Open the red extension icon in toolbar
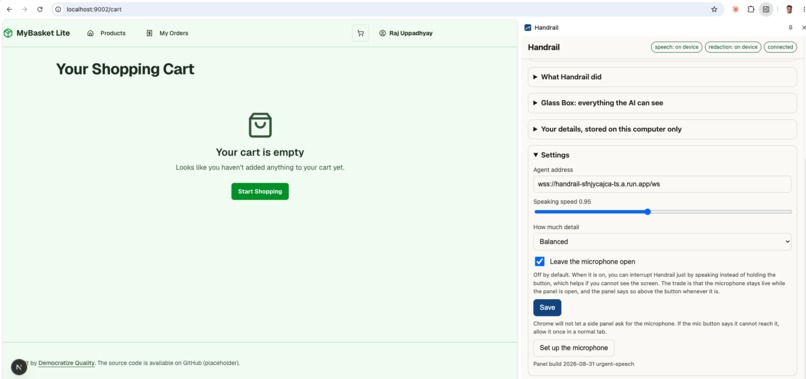The image size is (806, 379). pos(736,9)
